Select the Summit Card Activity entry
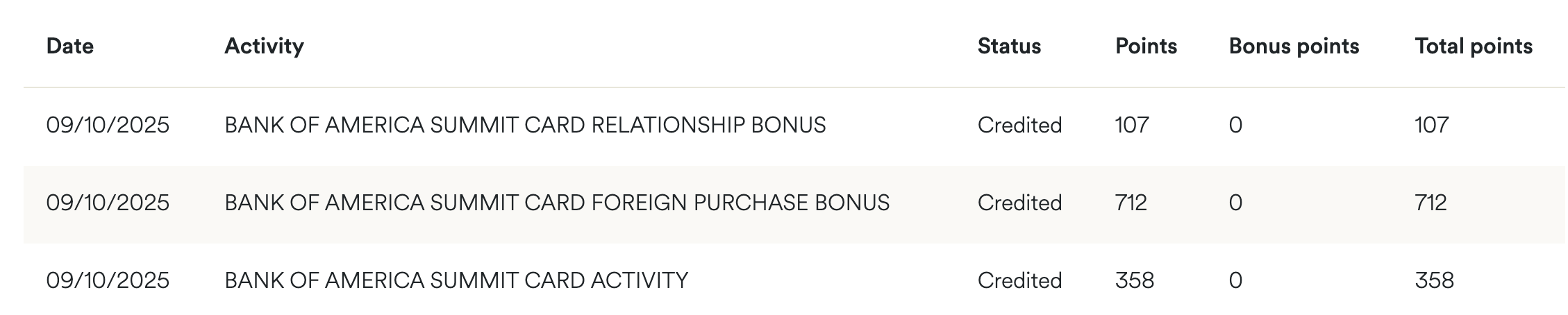 click(456, 280)
